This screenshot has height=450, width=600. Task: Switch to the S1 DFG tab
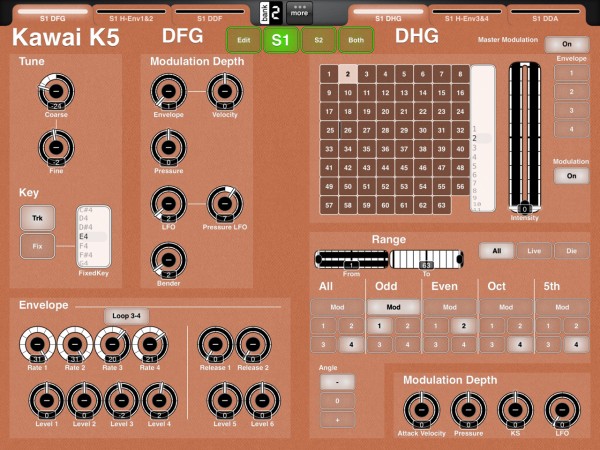tap(52, 15)
